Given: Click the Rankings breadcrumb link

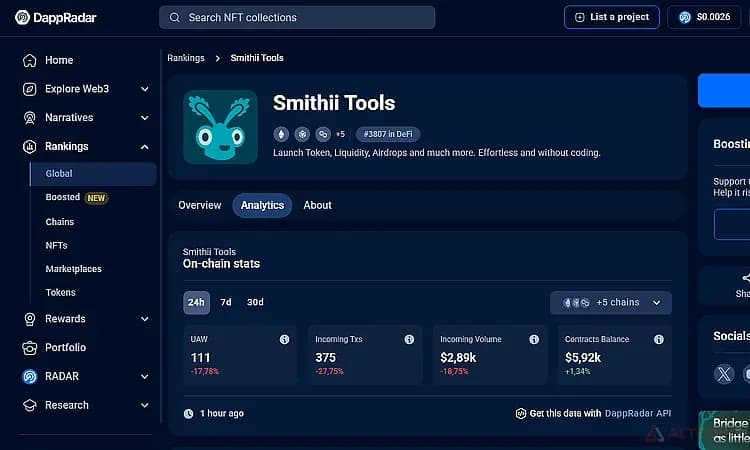Looking at the screenshot, I should click(186, 58).
